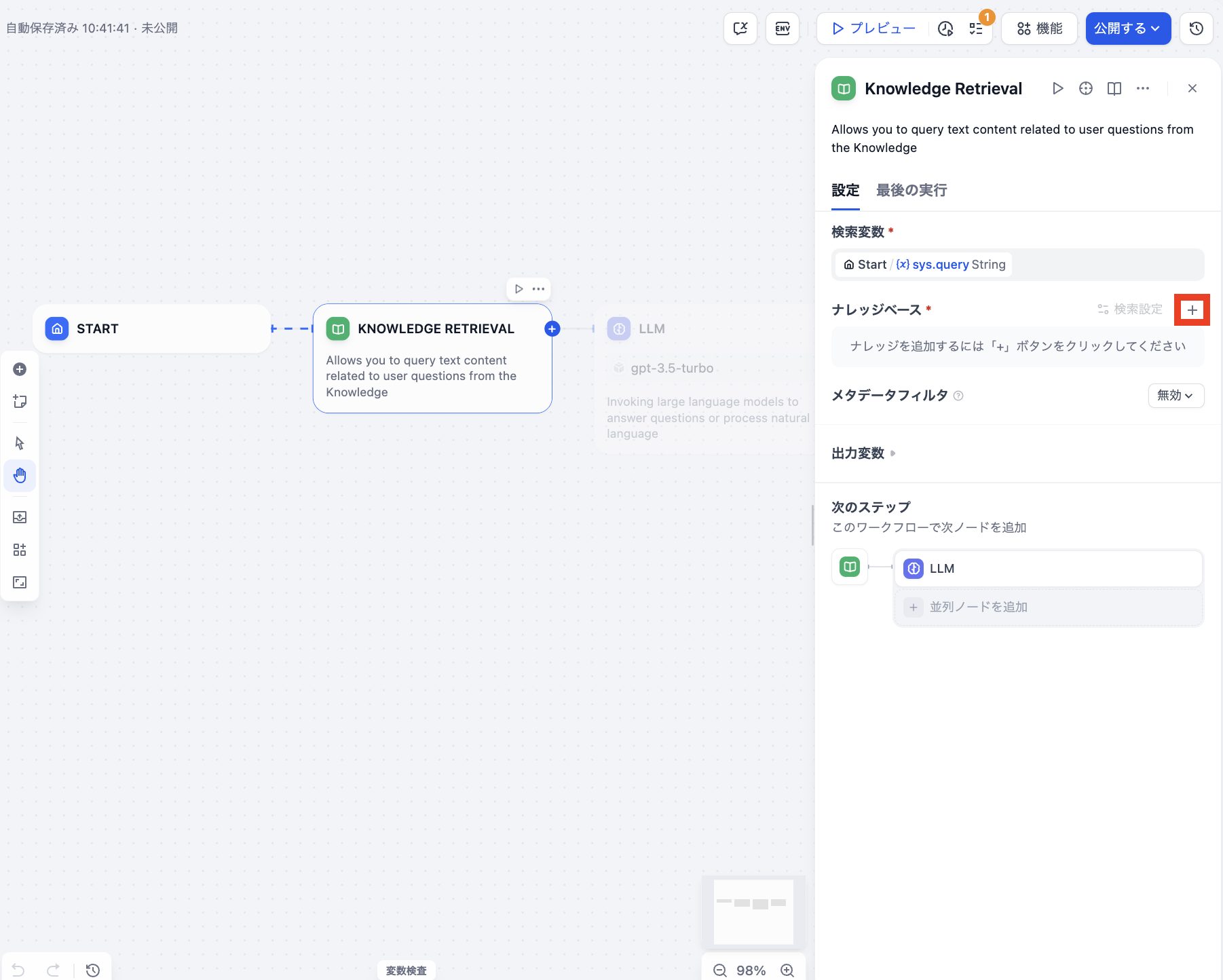Click the プレビュー button
Image resolution: width=1223 pixels, height=980 pixels.
click(x=874, y=29)
